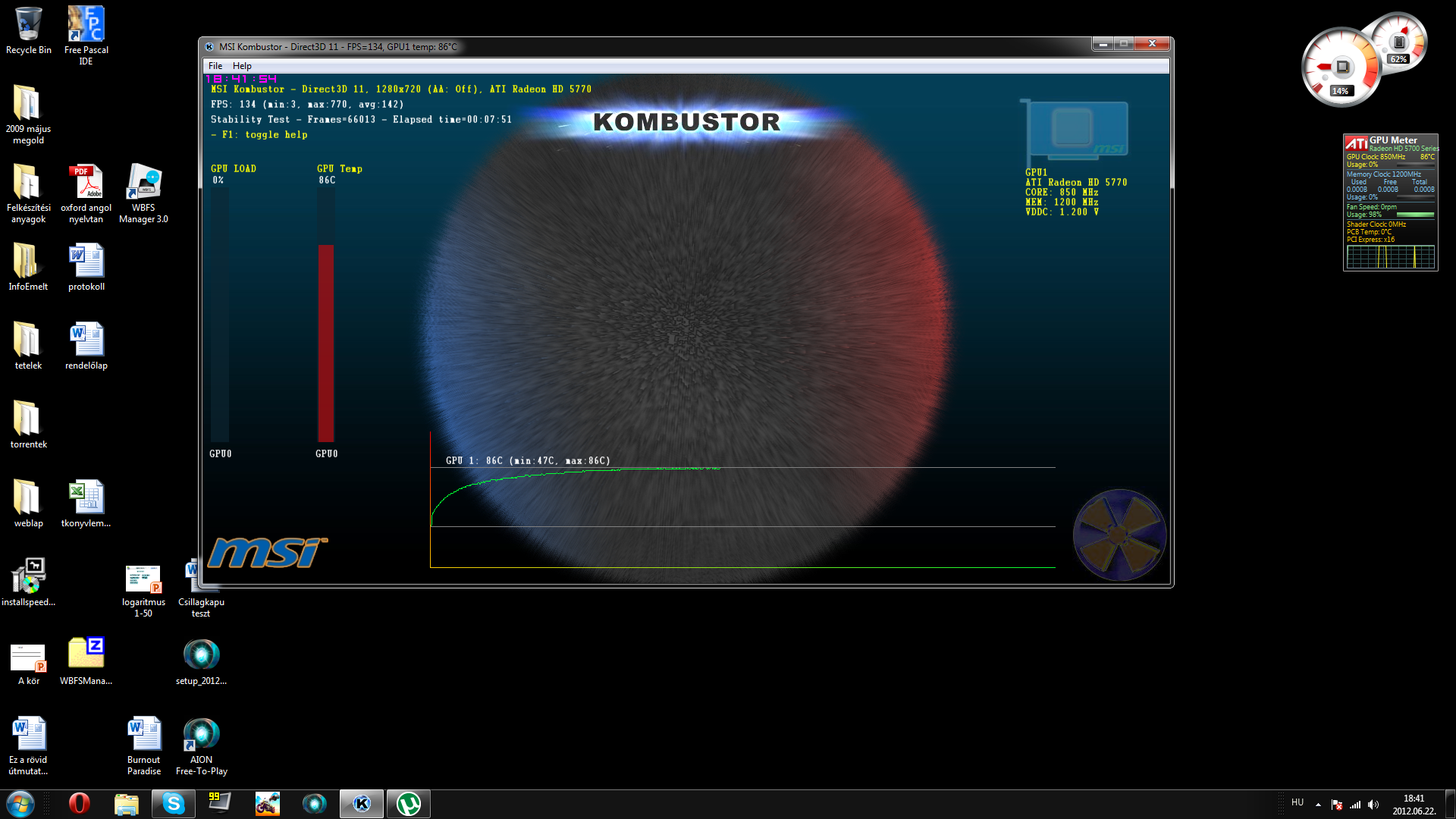Select the Burnout Paradise document icon
This screenshot has height=819, width=1456.
tap(143, 745)
